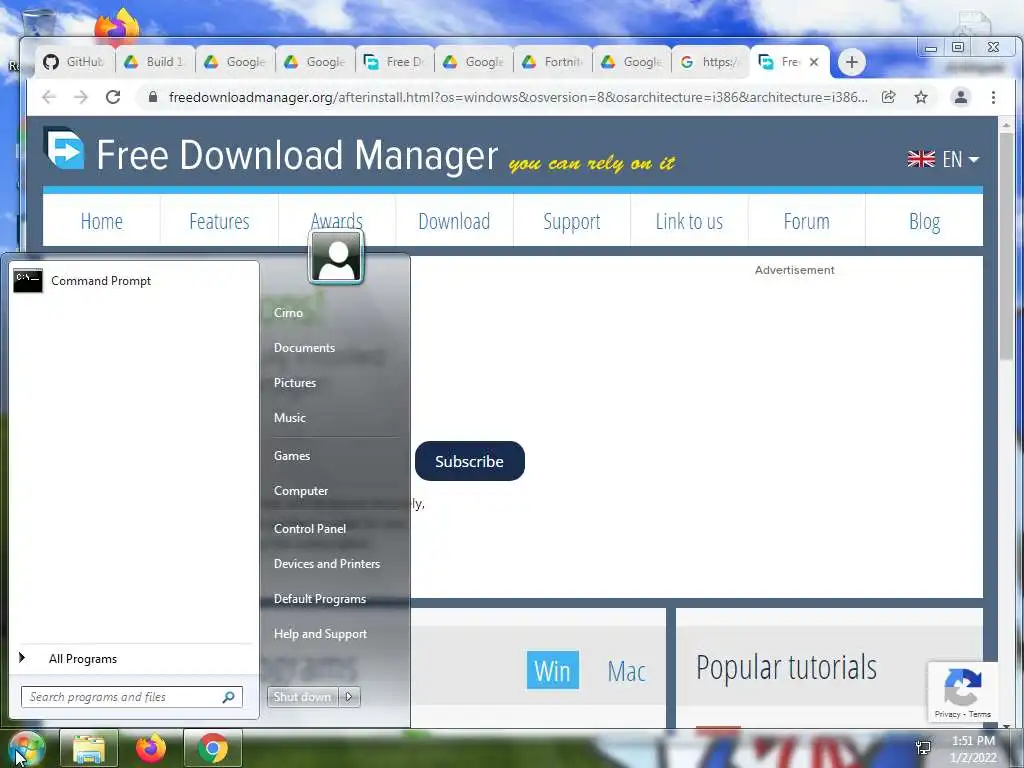Click the user account picture
Image resolution: width=1024 pixels, height=768 pixels.
pos(336,257)
